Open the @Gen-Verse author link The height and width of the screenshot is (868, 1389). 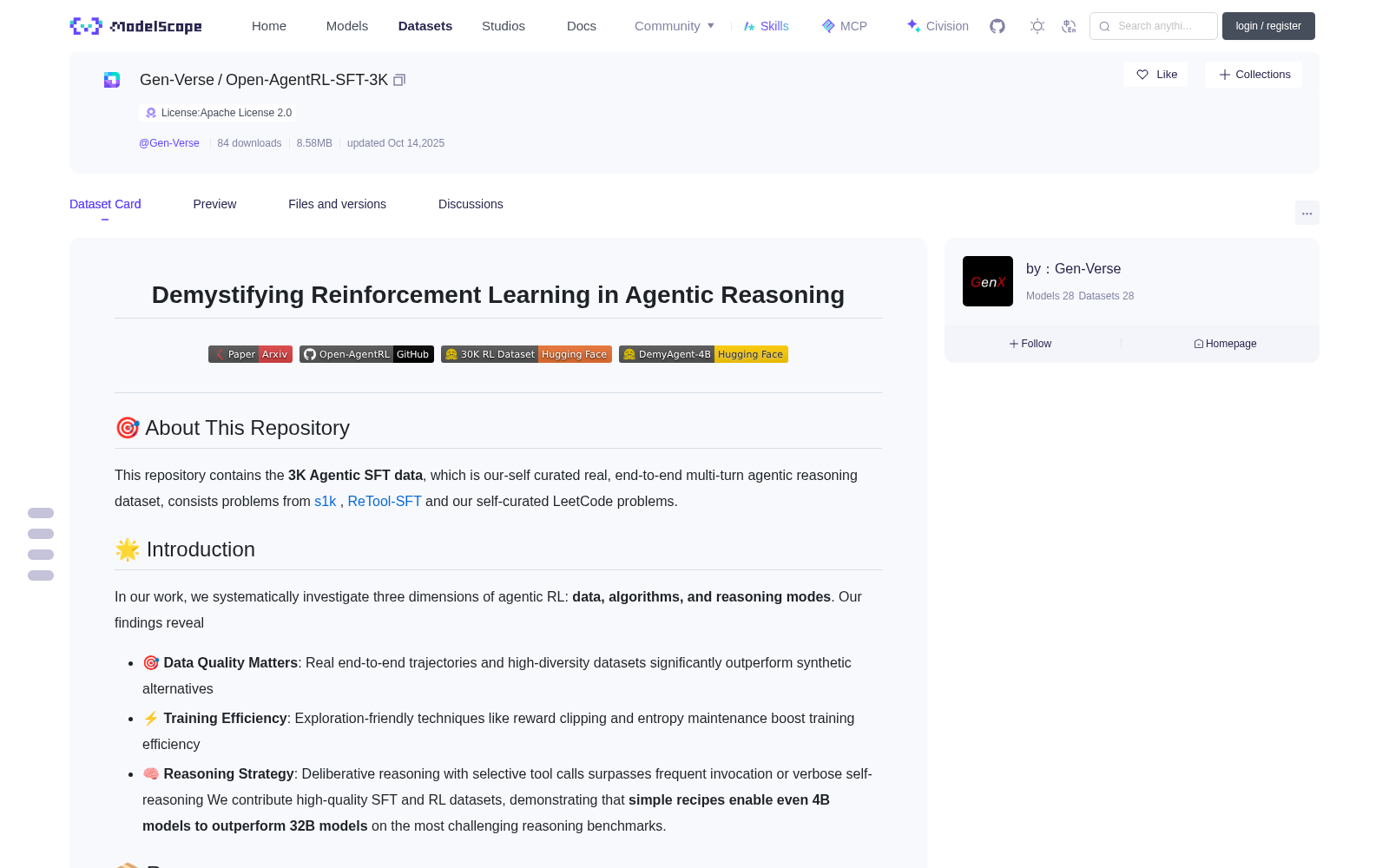(x=169, y=143)
